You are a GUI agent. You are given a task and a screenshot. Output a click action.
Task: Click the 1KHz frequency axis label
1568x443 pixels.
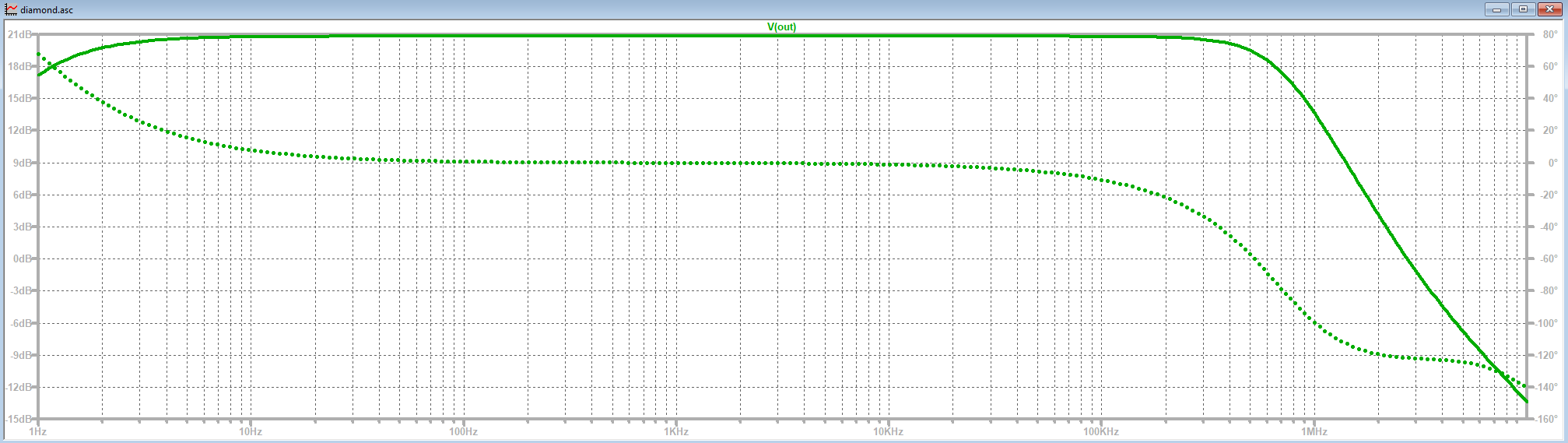(675, 431)
